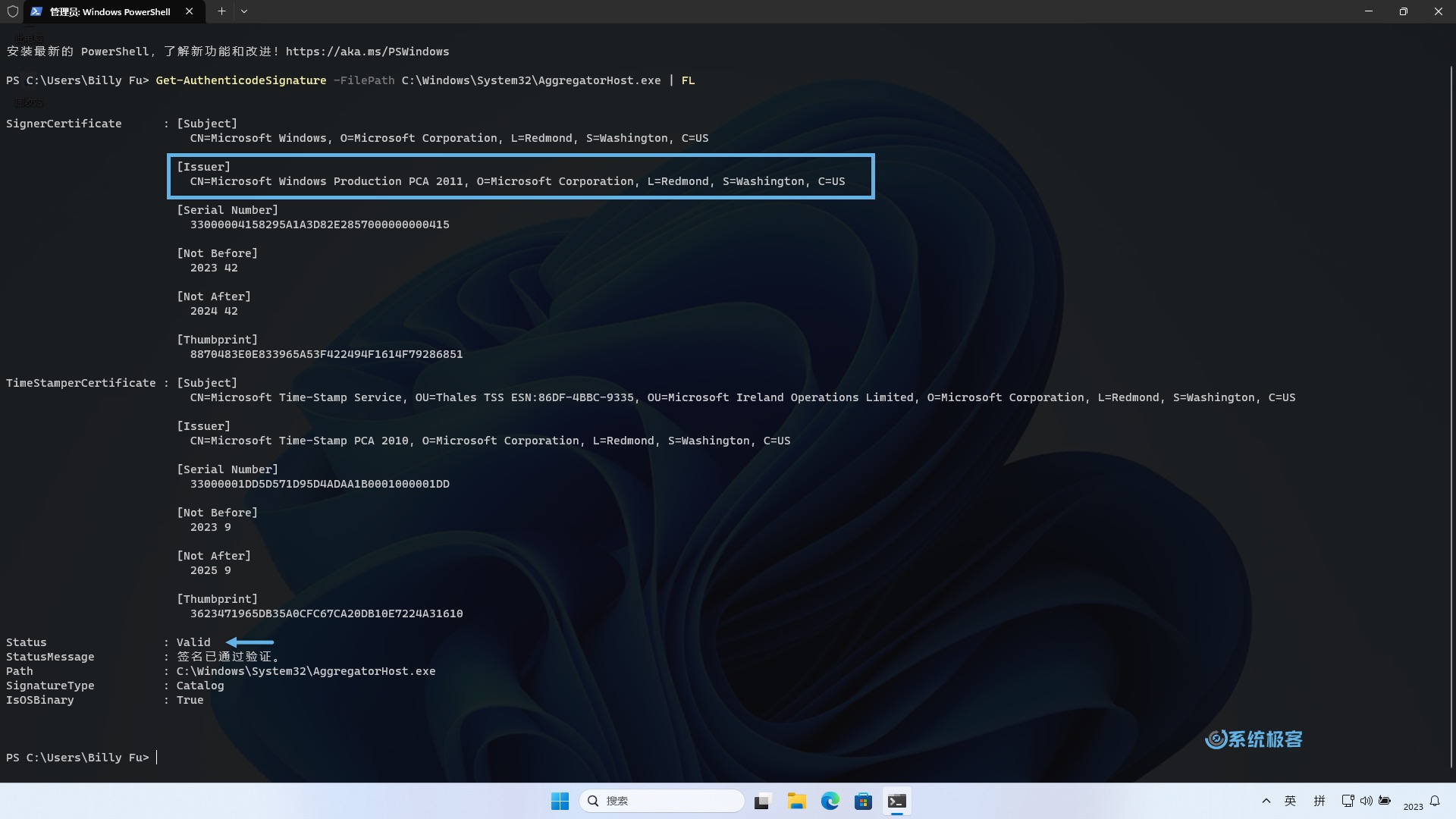
Task: Close the PowerShell terminal window
Action: [1438, 11]
